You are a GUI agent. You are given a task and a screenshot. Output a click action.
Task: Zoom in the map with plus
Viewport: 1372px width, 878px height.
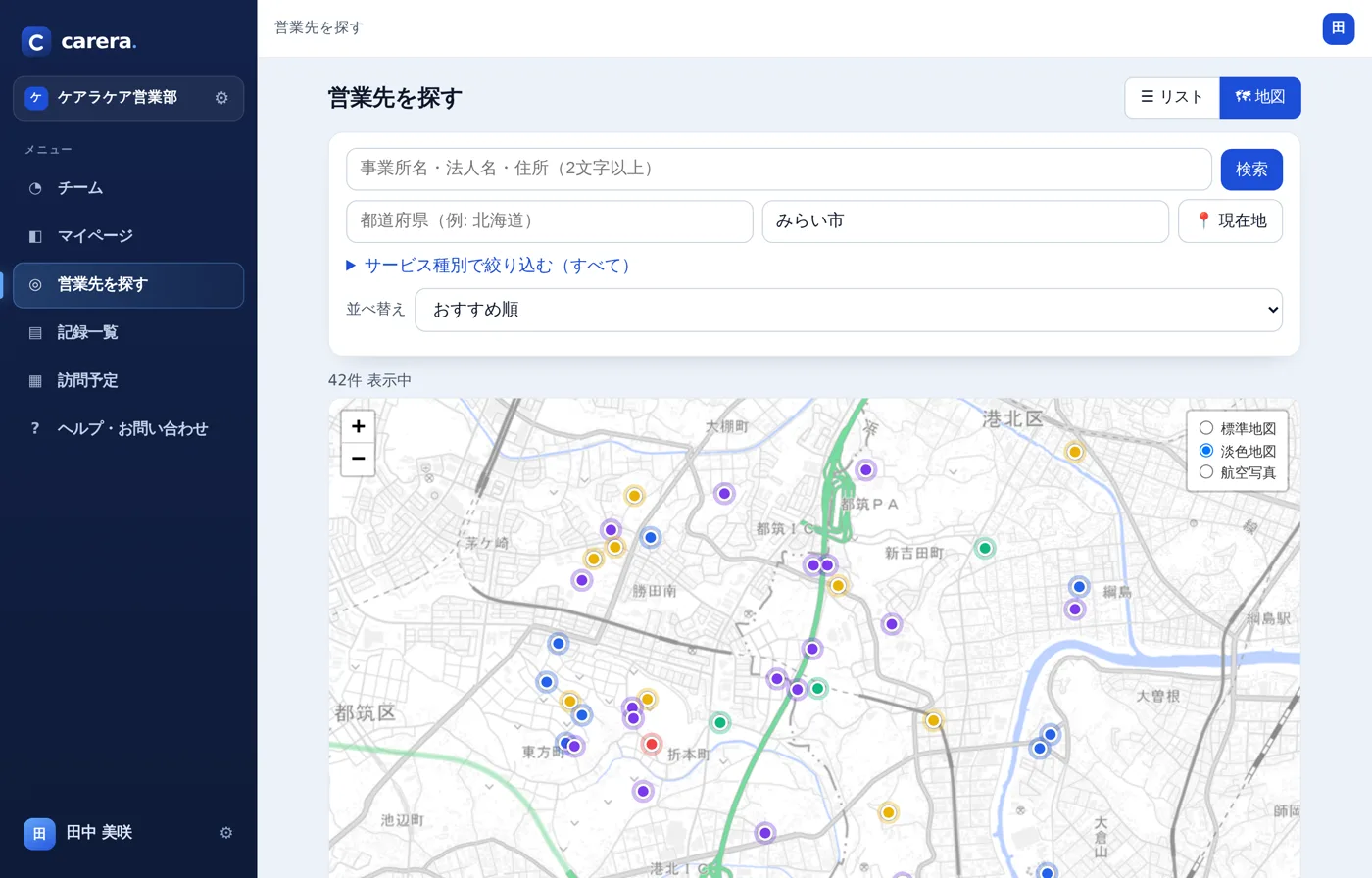pyautogui.click(x=358, y=426)
